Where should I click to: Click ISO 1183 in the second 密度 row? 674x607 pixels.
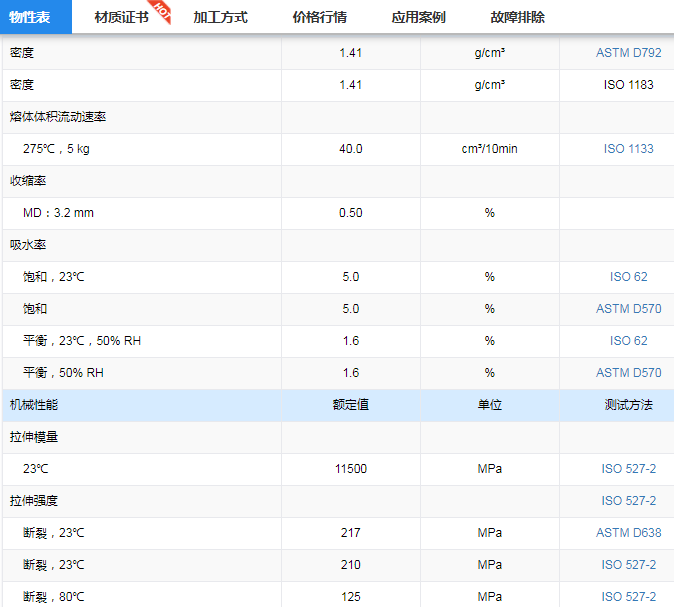(x=628, y=85)
